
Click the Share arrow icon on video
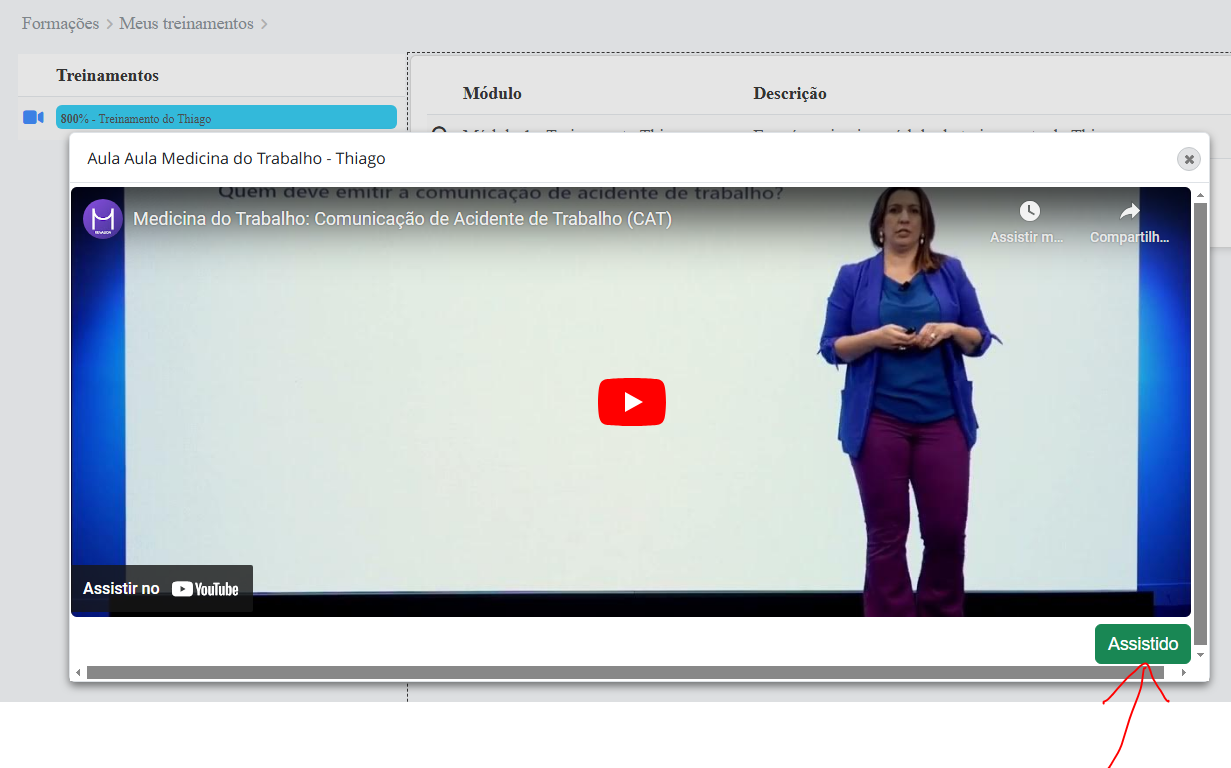[1129, 211]
